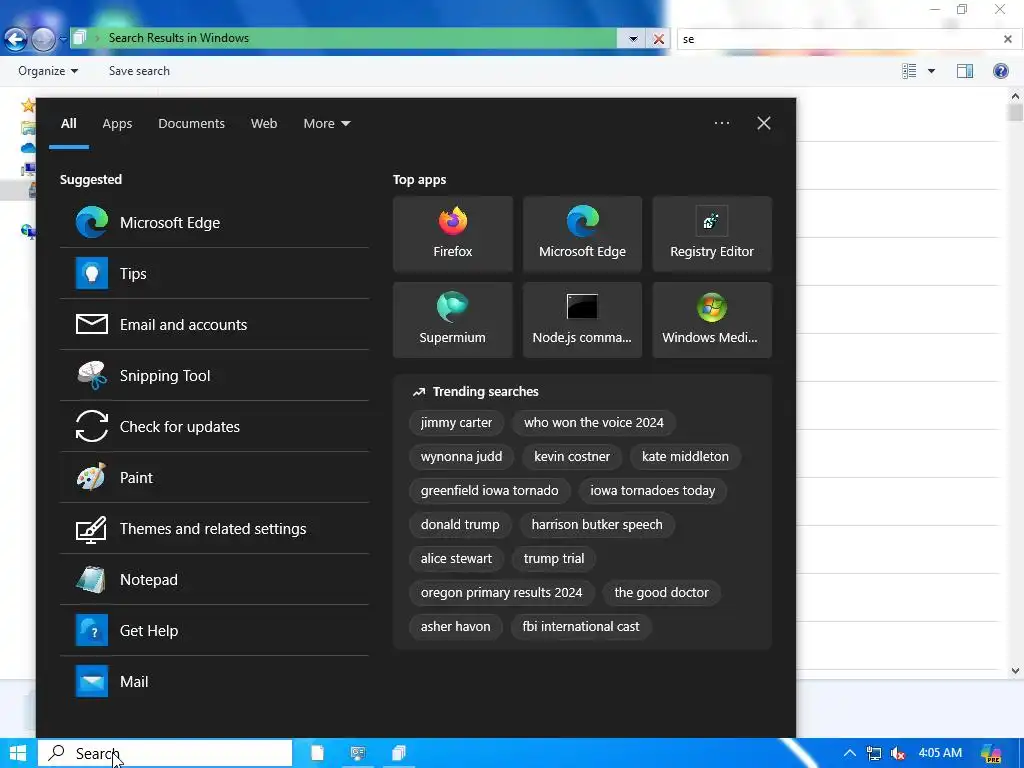The image size is (1024, 768).
Task: Open the Mail app
Action: click(x=214, y=681)
